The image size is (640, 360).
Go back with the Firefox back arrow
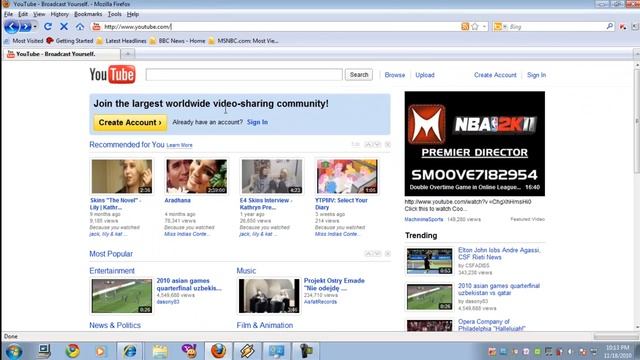point(11,27)
